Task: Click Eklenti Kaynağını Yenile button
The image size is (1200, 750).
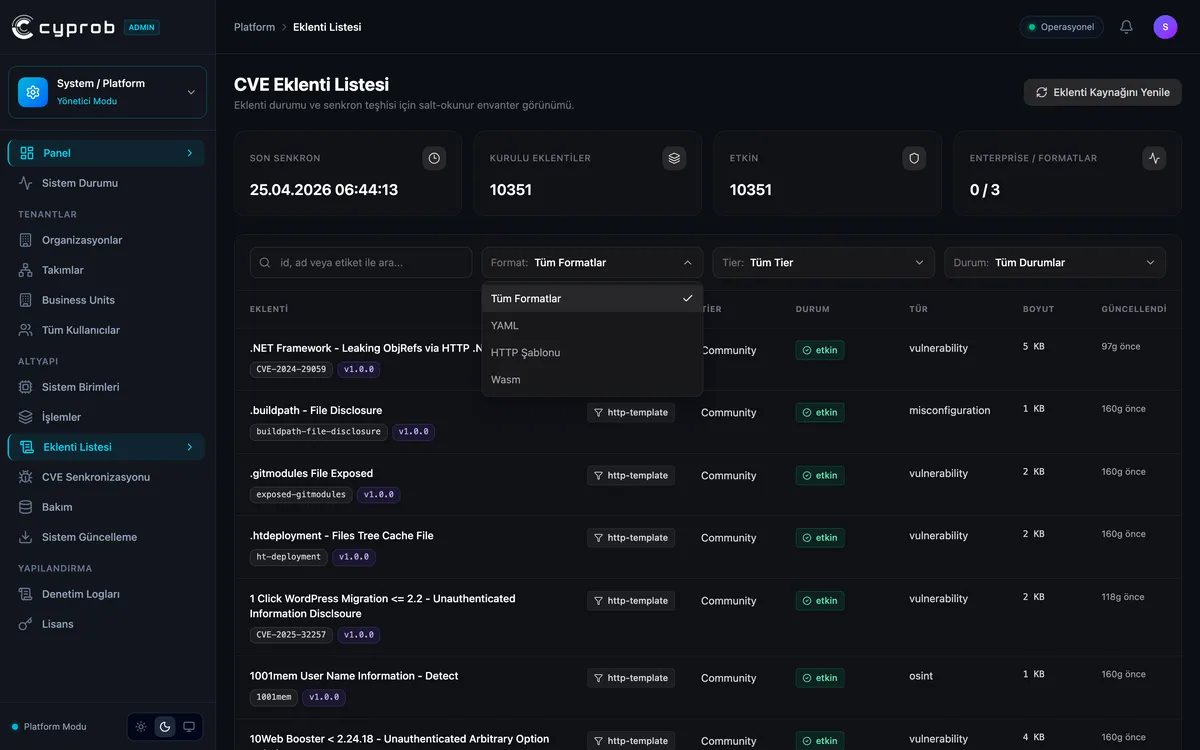Action: 1103,92
